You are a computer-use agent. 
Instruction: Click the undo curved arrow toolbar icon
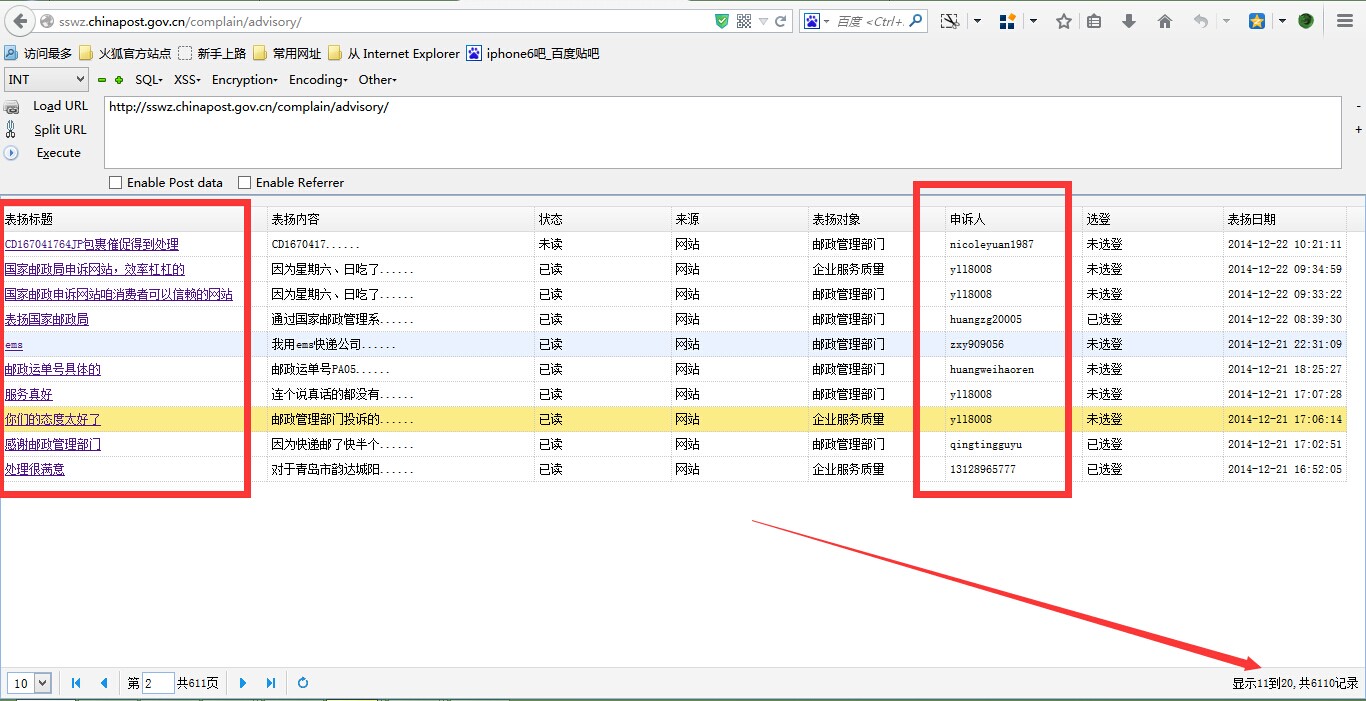coord(1201,21)
